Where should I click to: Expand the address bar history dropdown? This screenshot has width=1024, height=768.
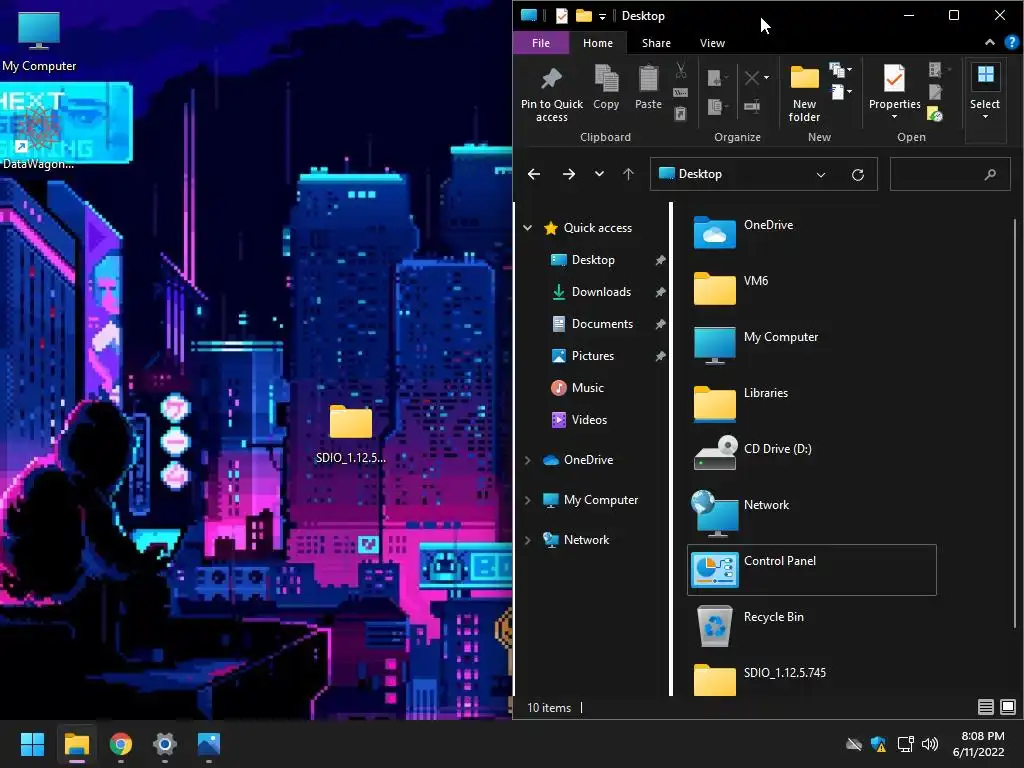pos(821,174)
